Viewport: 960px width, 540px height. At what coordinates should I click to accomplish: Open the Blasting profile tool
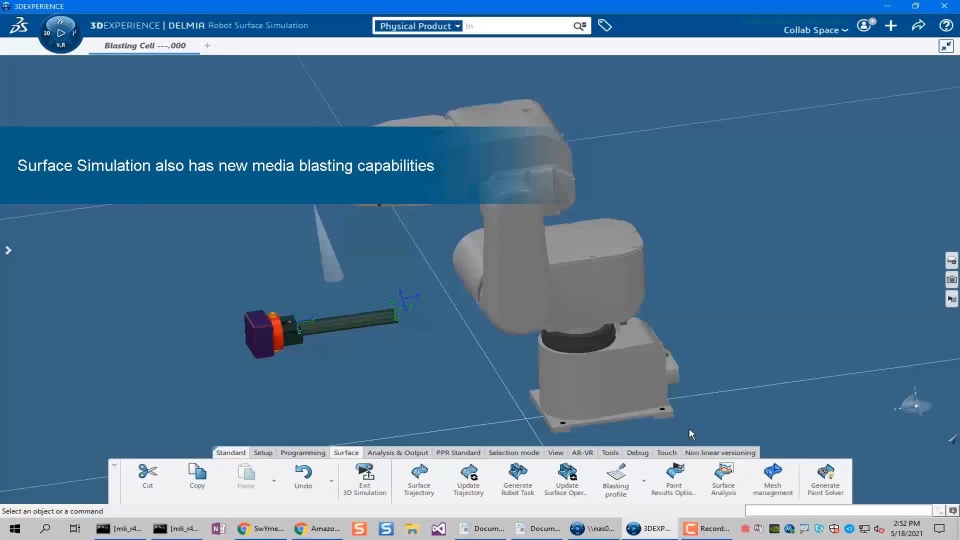point(615,480)
